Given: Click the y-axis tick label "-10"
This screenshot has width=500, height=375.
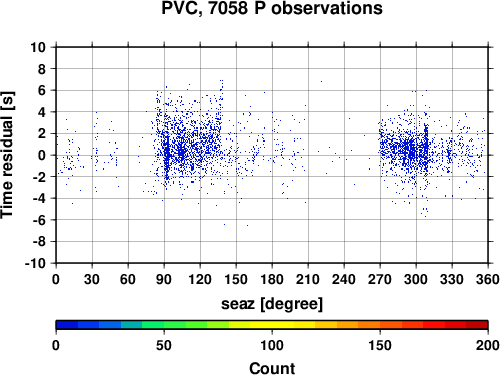Looking at the screenshot, I should [x=35, y=263].
